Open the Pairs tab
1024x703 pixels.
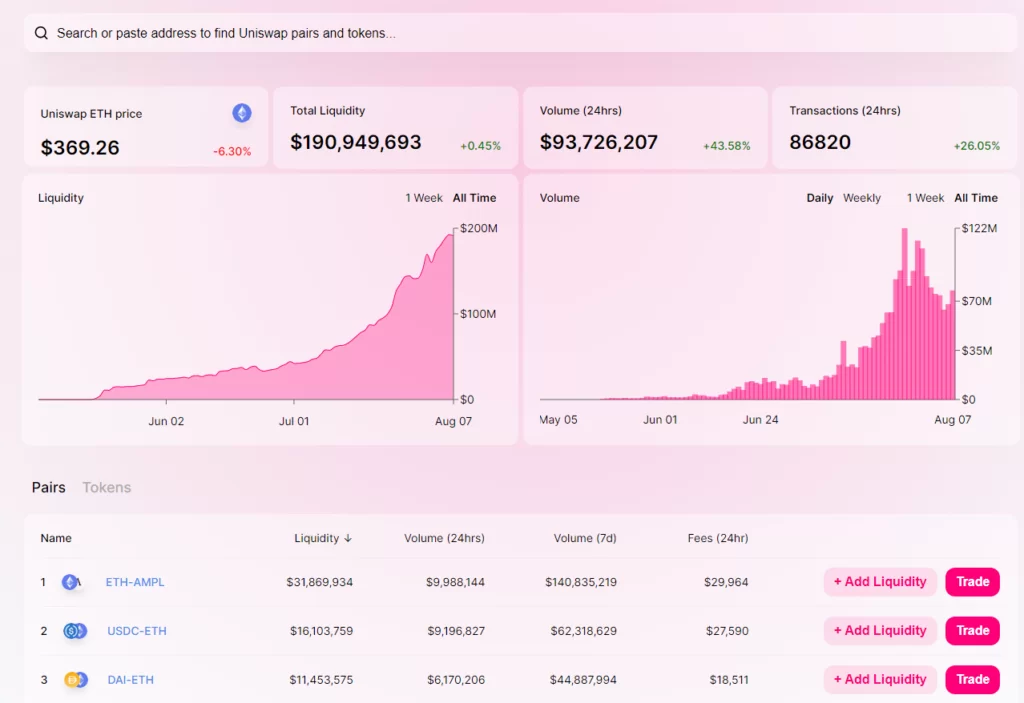pos(48,487)
